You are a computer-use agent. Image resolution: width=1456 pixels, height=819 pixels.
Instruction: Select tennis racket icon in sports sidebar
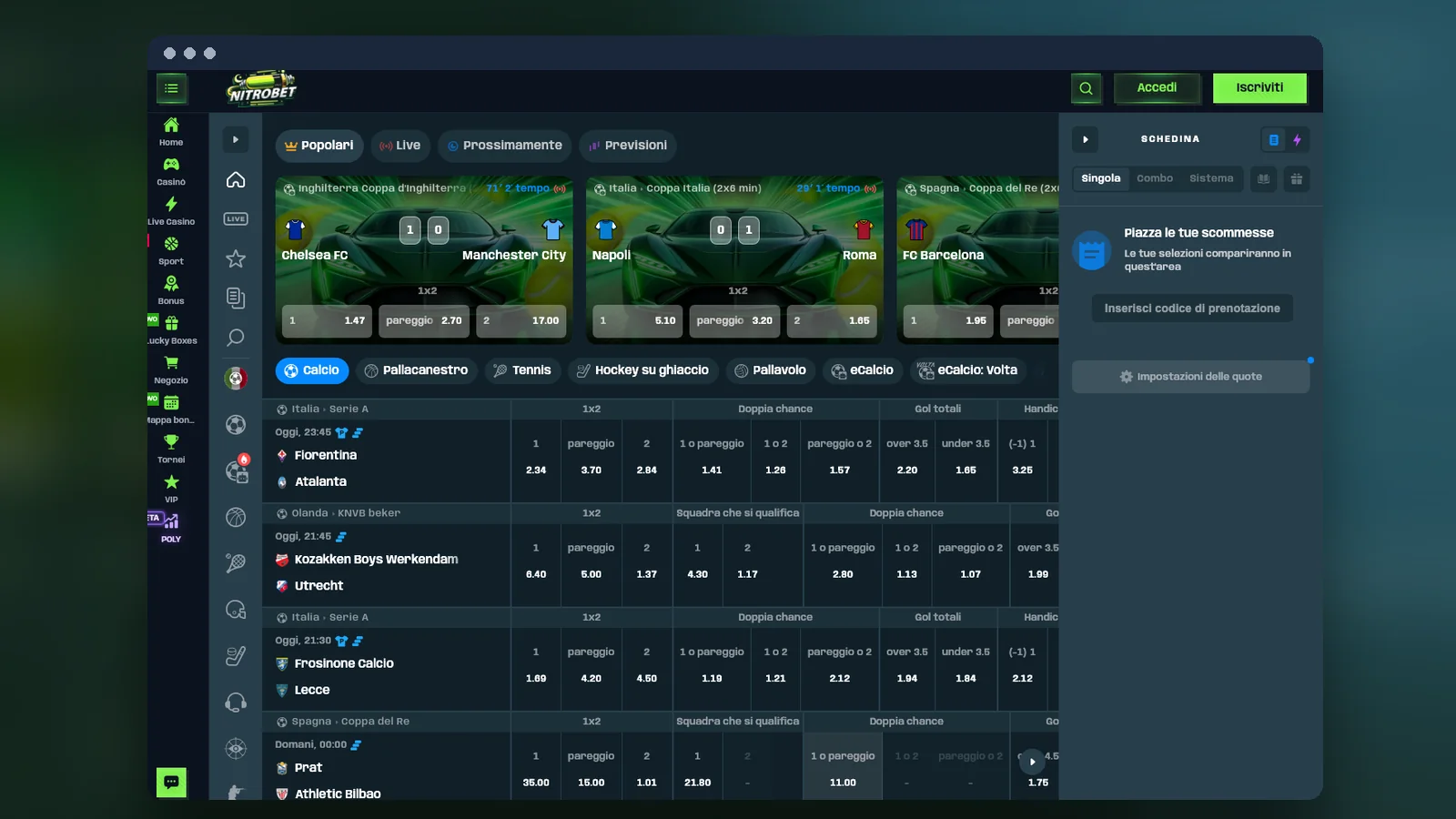point(236,563)
